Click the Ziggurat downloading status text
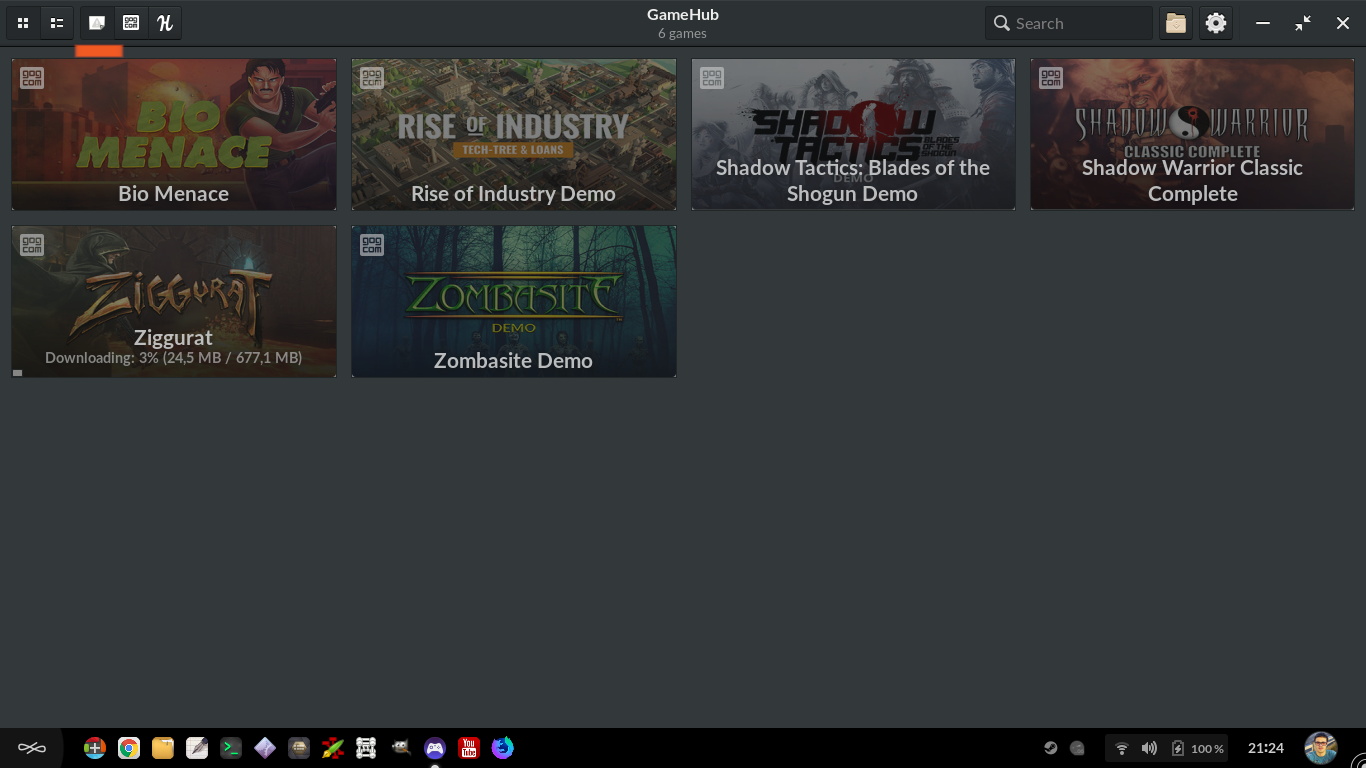This screenshot has height=768, width=1366. pyautogui.click(x=174, y=358)
